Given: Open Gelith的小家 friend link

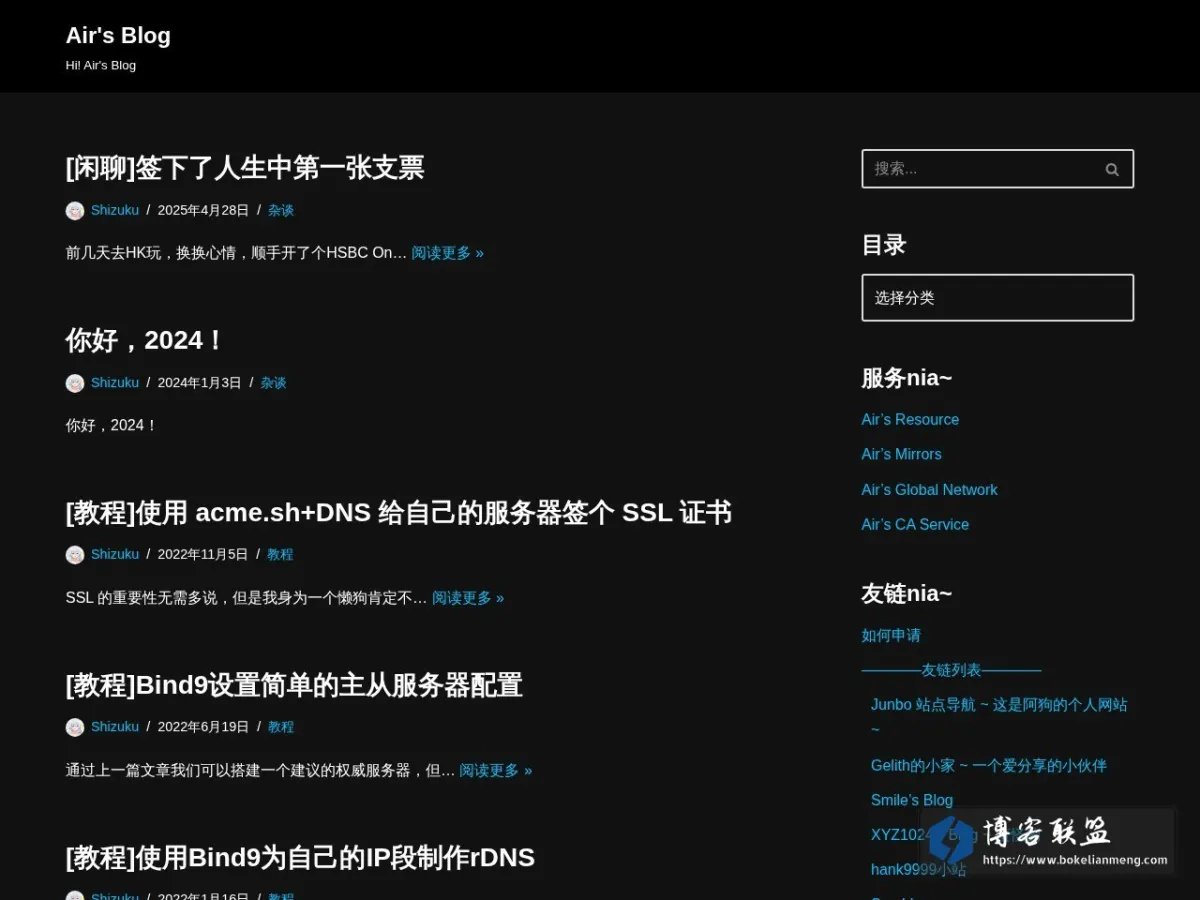Looking at the screenshot, I should (989, 765).
